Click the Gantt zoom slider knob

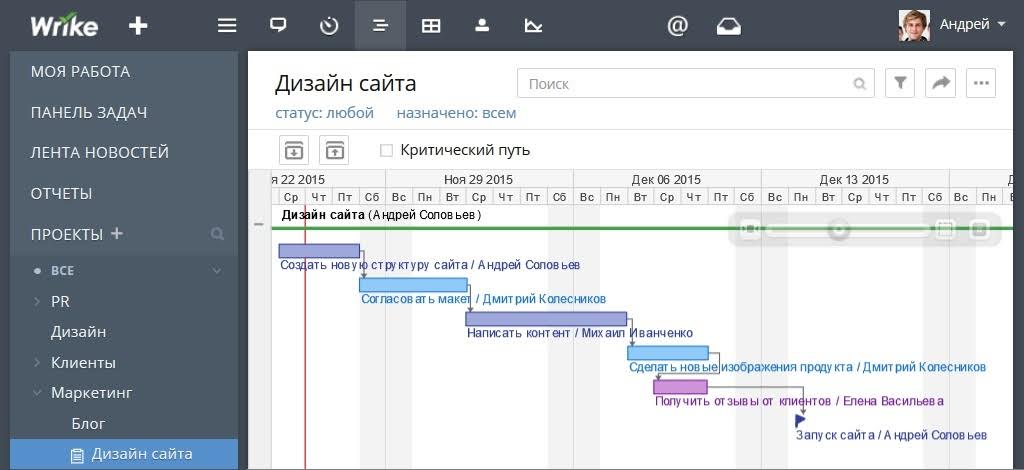point(839,229)
